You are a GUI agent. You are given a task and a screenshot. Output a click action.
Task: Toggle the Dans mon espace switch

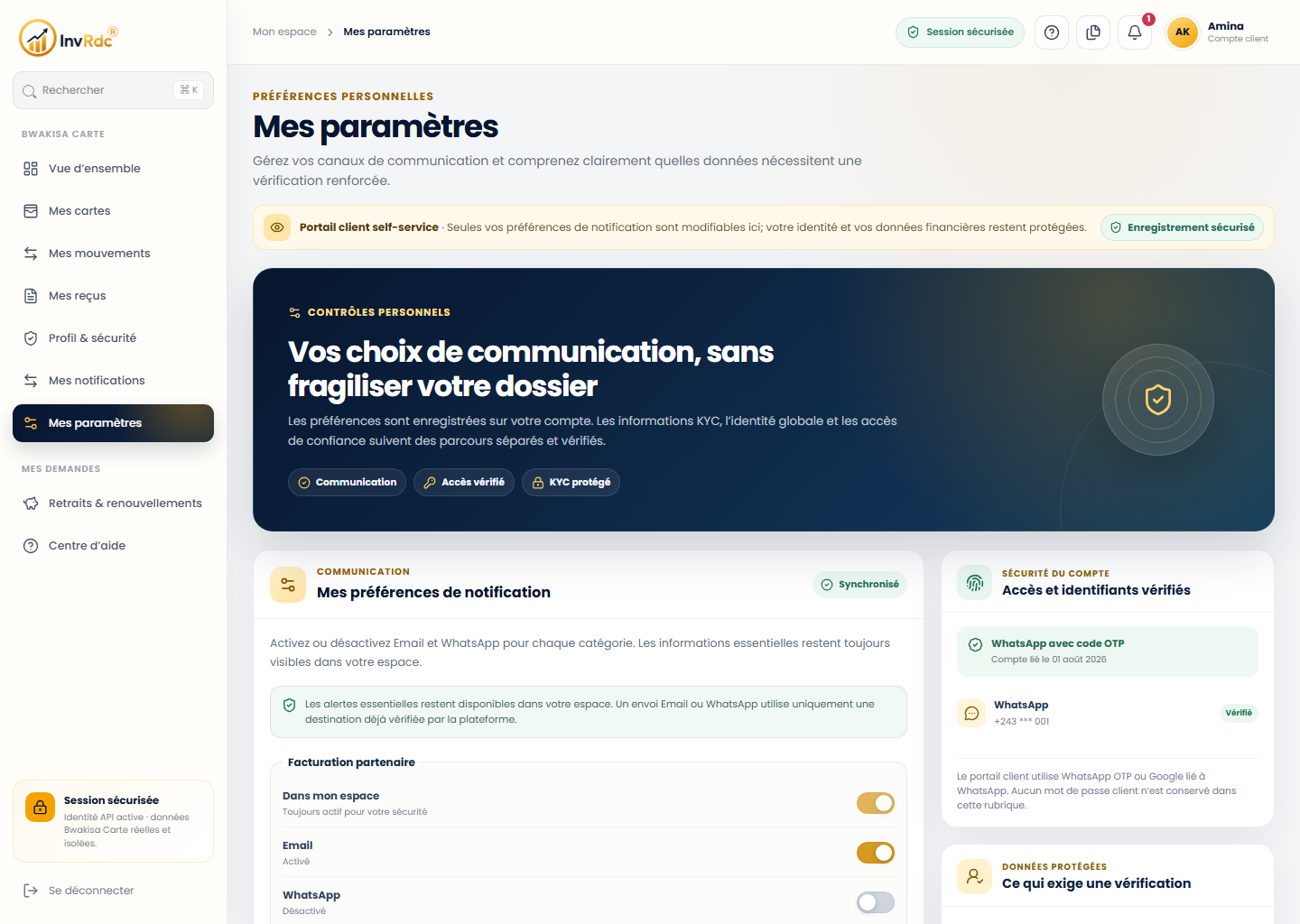tap(876, 803)
